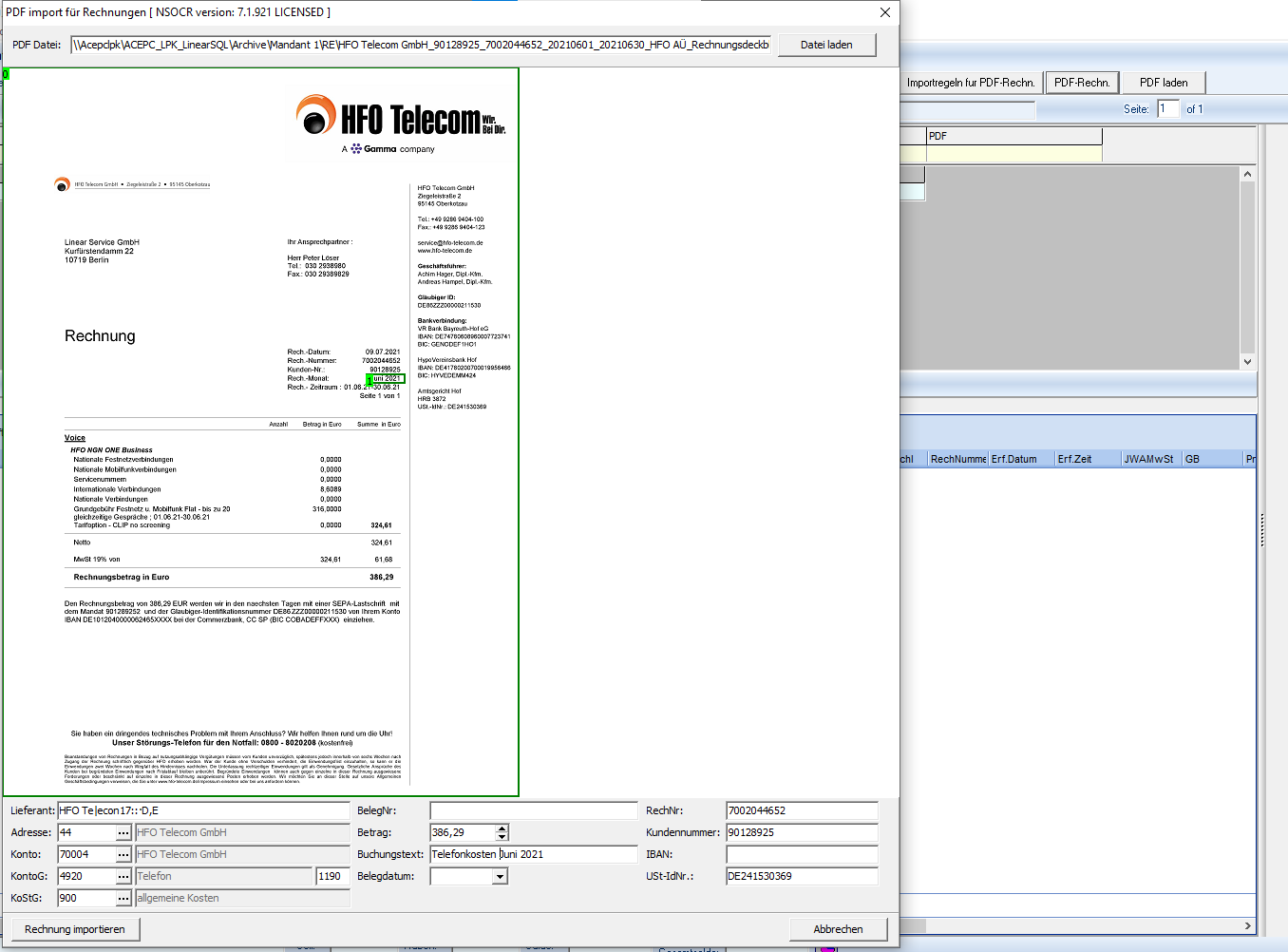Viewport: 1288px width, 952px height.
Task: Click the read-only Telefon account name field
Action: [x=224, y=876]
